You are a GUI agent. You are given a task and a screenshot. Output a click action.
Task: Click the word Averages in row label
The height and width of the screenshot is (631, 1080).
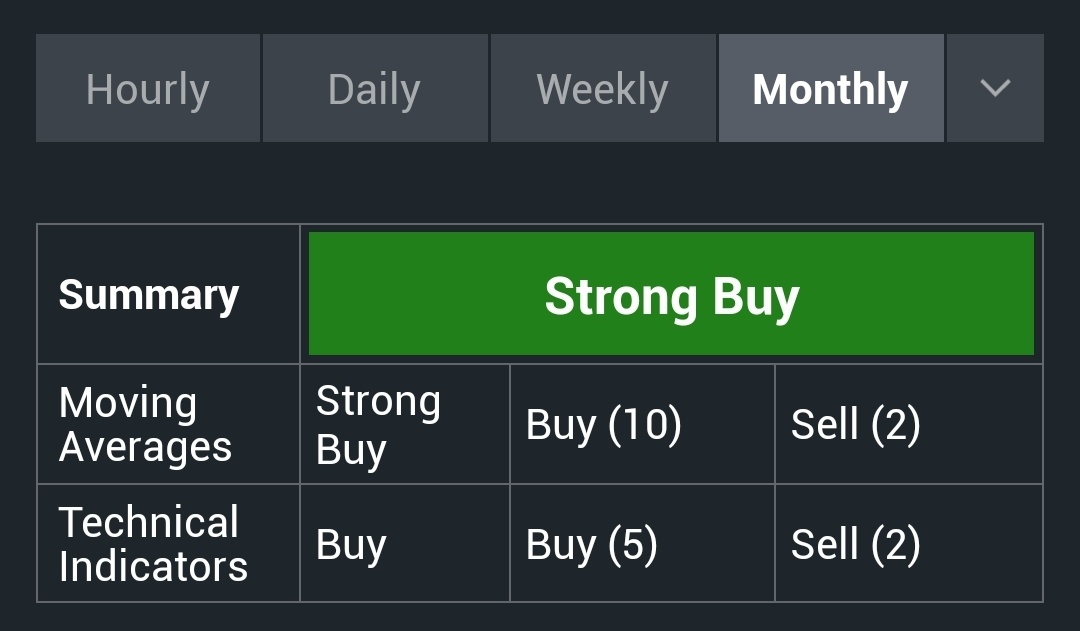[x=145, y=448]
